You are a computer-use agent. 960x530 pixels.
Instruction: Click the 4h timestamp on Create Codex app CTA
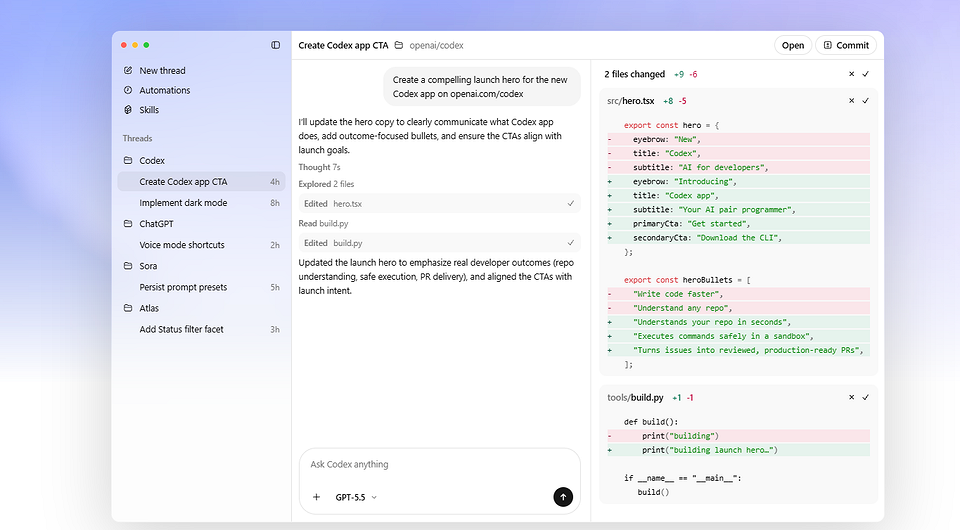(x=275, y=182)
